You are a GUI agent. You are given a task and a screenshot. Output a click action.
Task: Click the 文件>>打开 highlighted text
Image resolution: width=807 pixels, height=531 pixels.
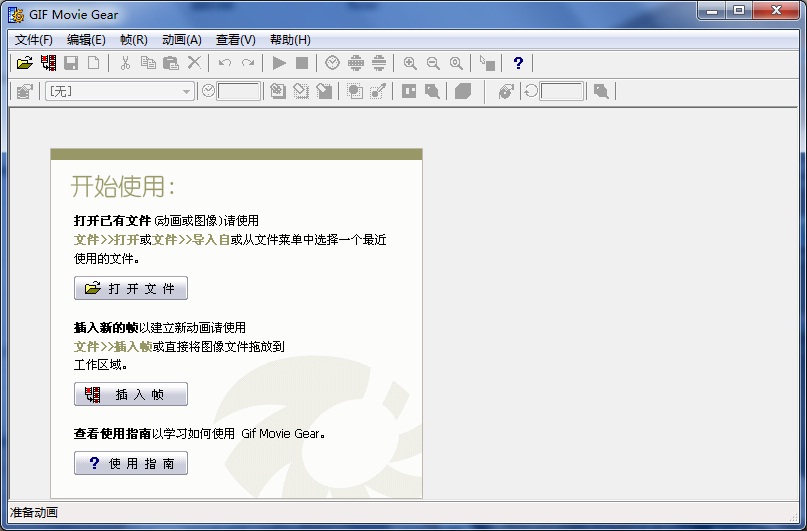(x=107, y=240)
